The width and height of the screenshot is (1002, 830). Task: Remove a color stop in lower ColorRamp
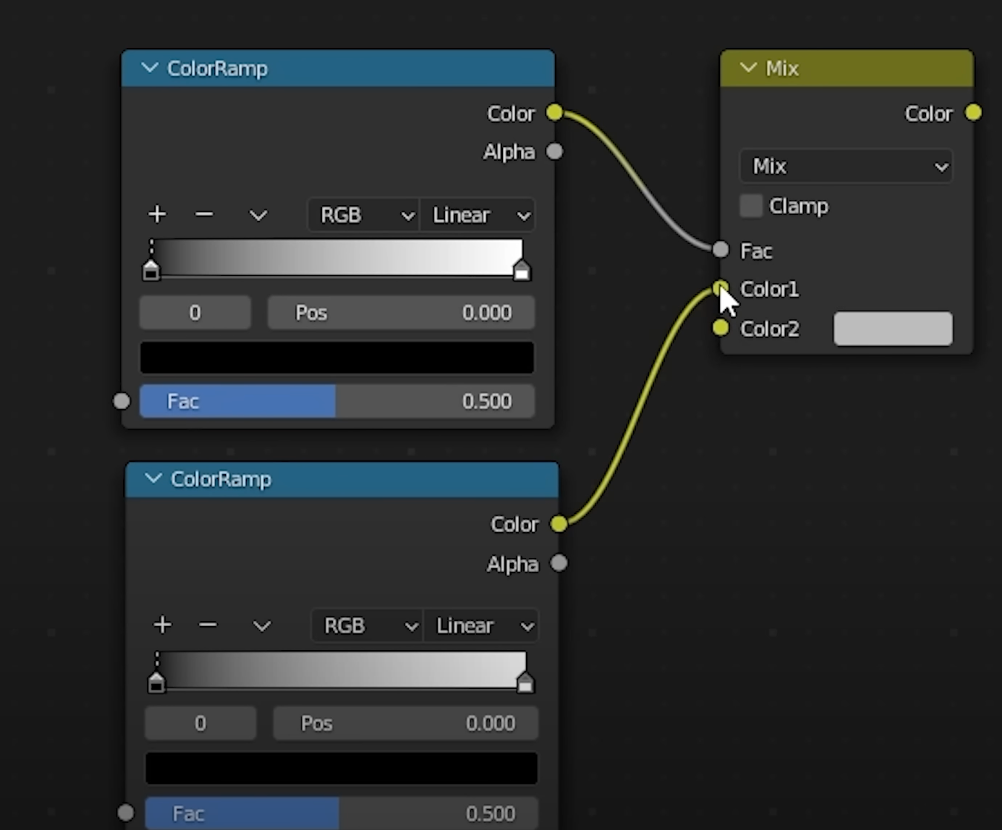208,625
